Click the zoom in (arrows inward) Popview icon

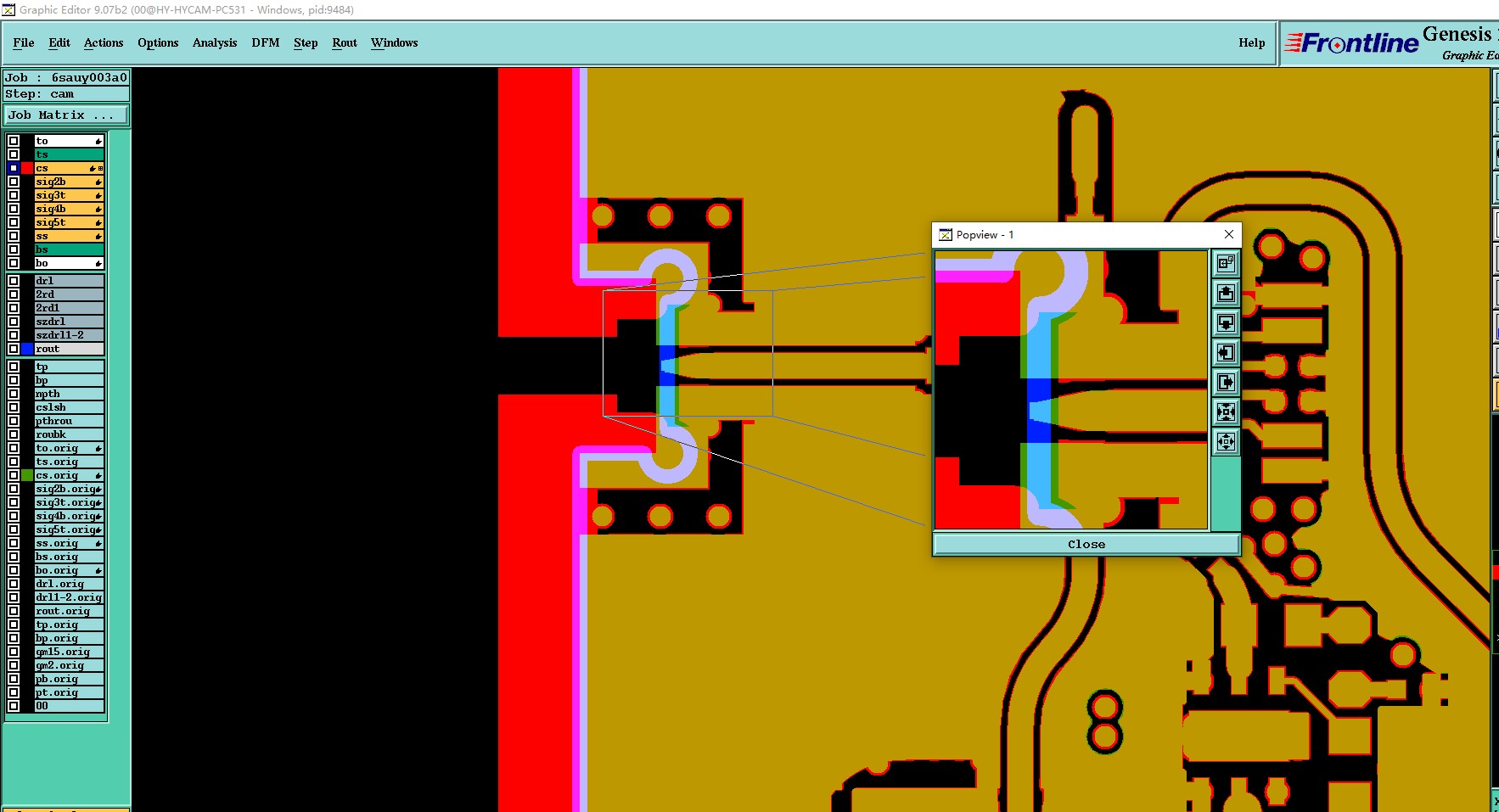tap(1226, 412)
